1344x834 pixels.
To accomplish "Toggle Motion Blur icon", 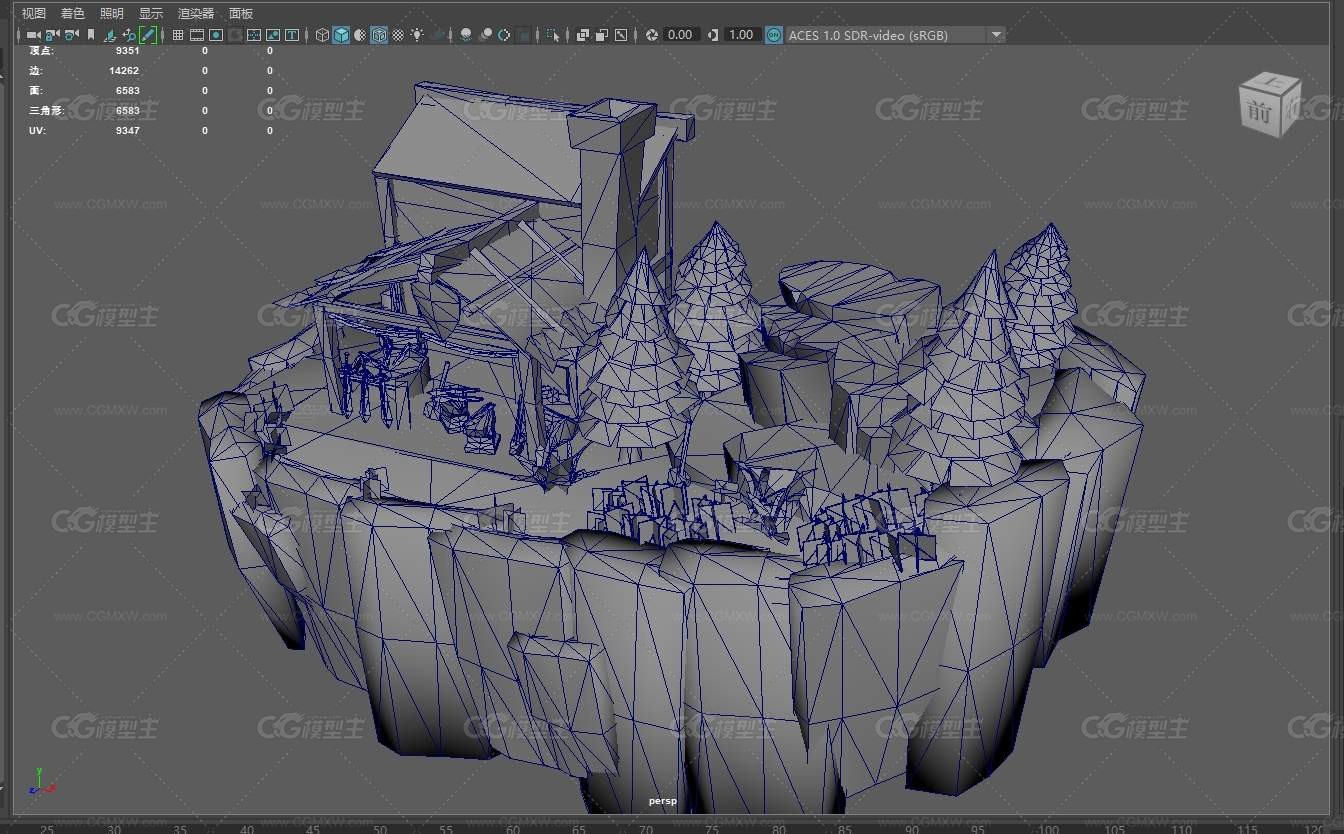I will pyautogui.click(x=485, y=35).
